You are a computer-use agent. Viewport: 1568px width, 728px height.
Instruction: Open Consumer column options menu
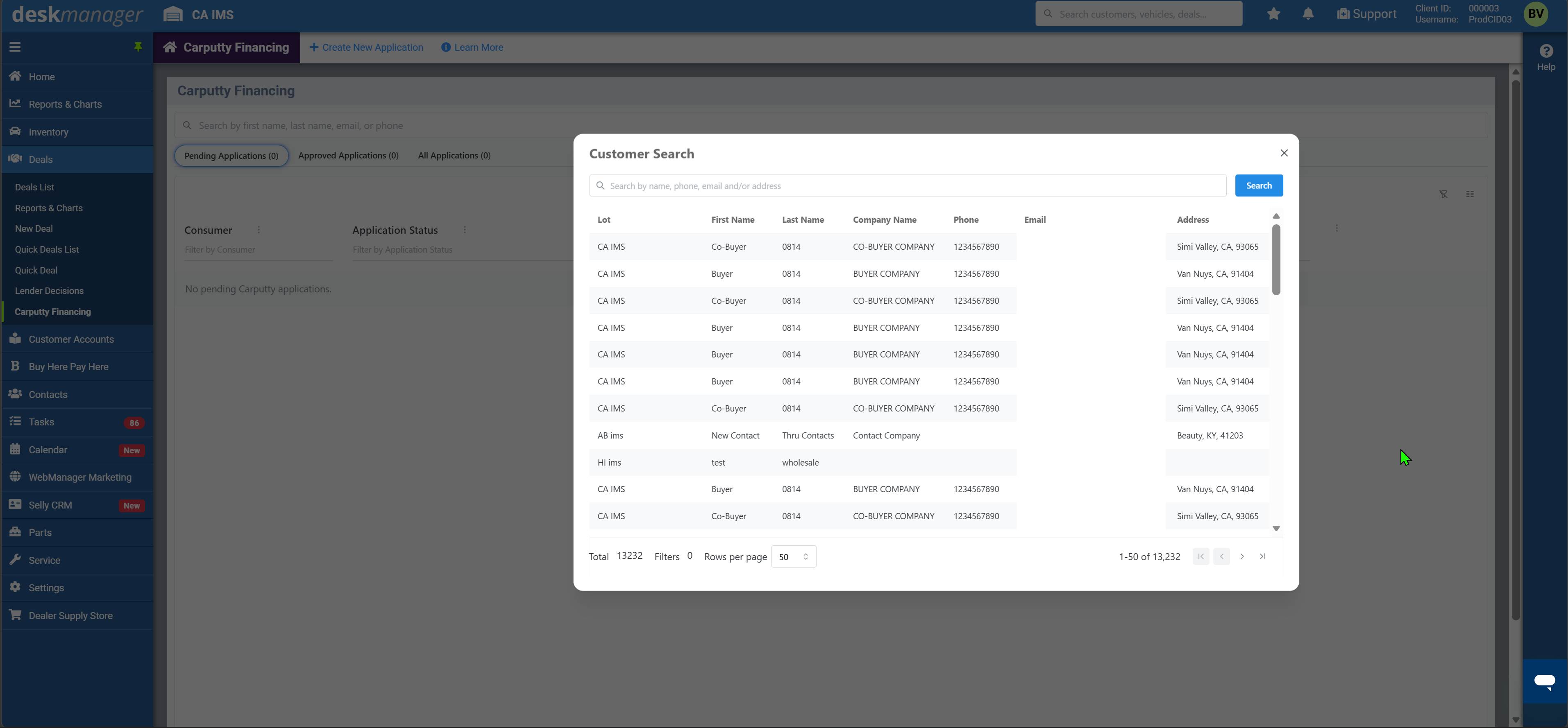(259, 230)
